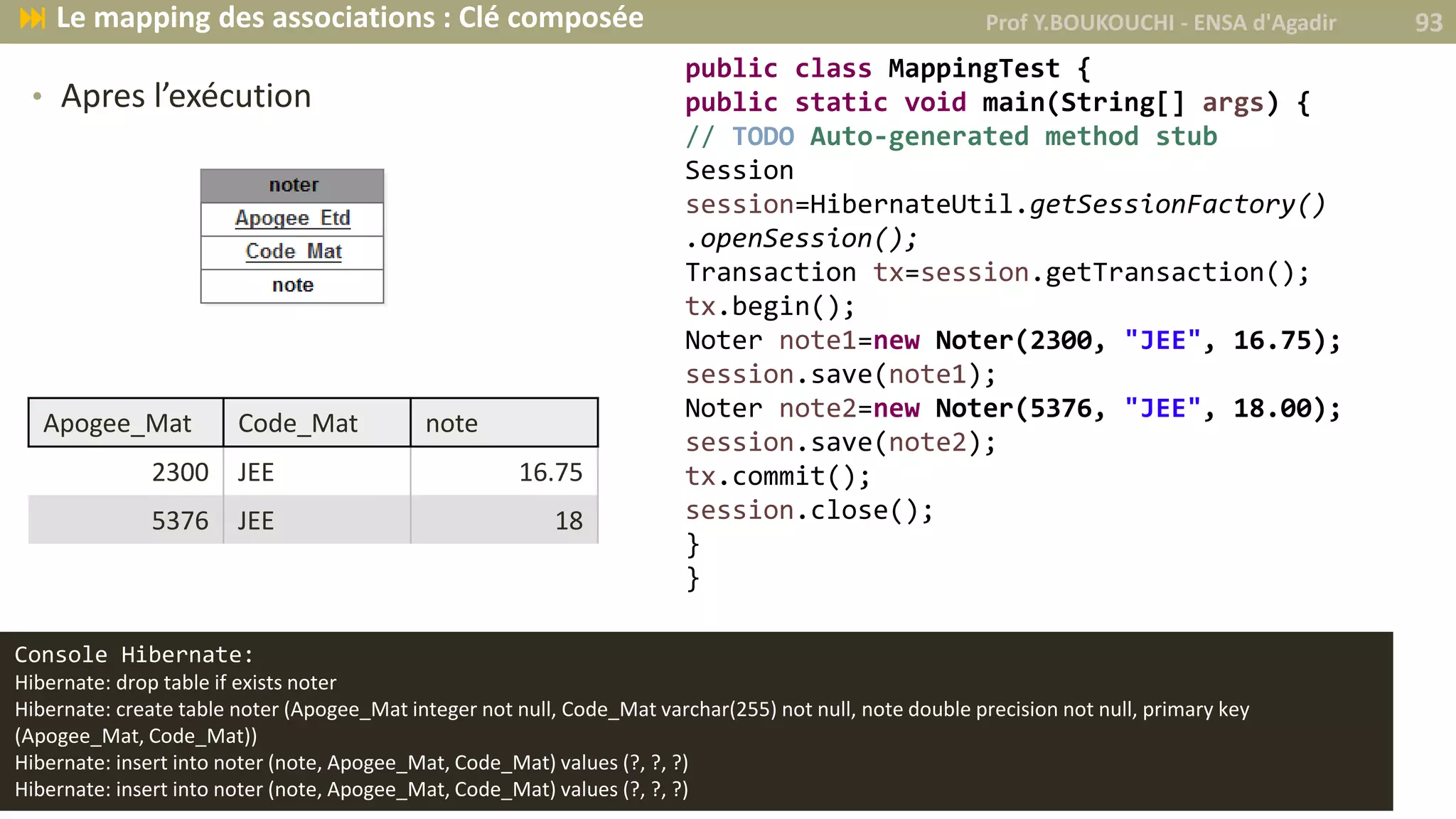Click the console line 'drop table if exists noter'
1456x819 pixels.
pos(176,682)
